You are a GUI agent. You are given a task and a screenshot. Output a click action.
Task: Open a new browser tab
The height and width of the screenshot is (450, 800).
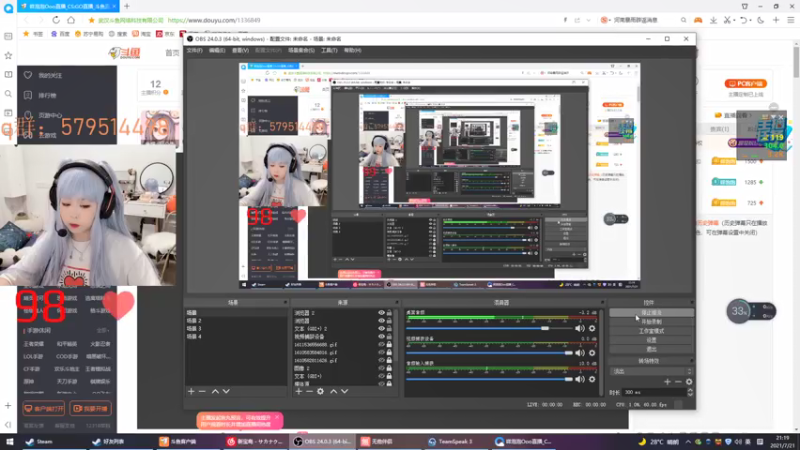[127, 6]
